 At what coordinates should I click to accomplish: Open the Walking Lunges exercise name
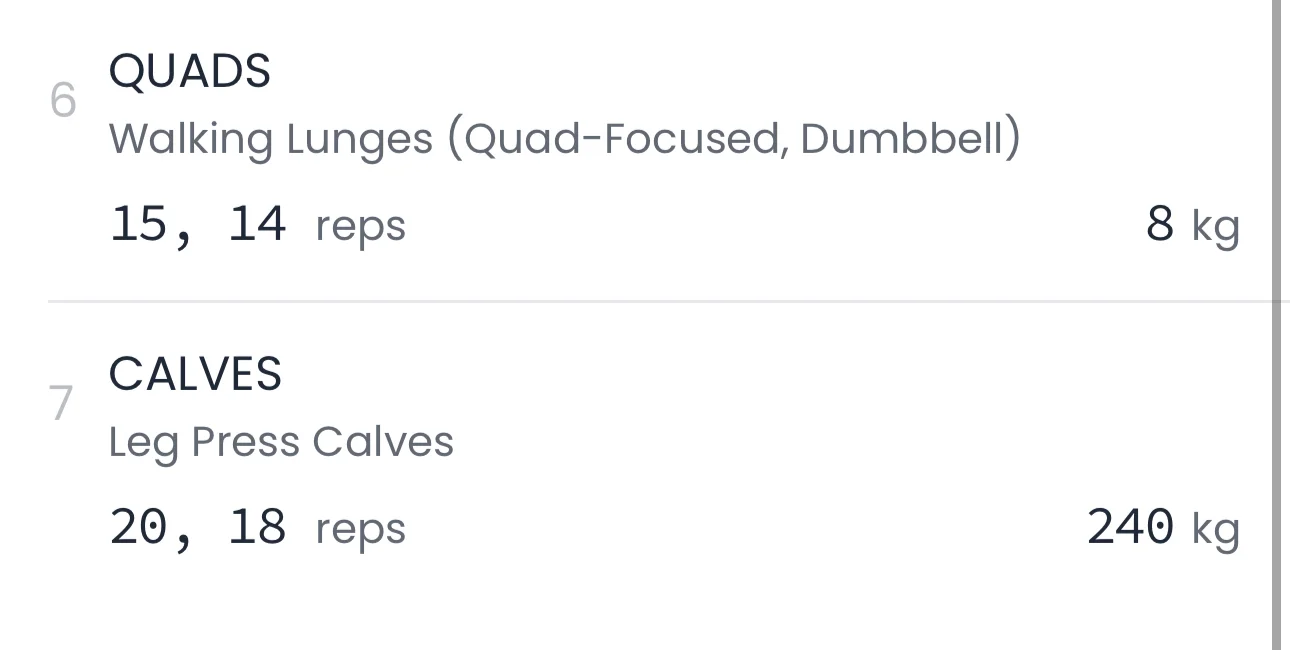[270, 139]
